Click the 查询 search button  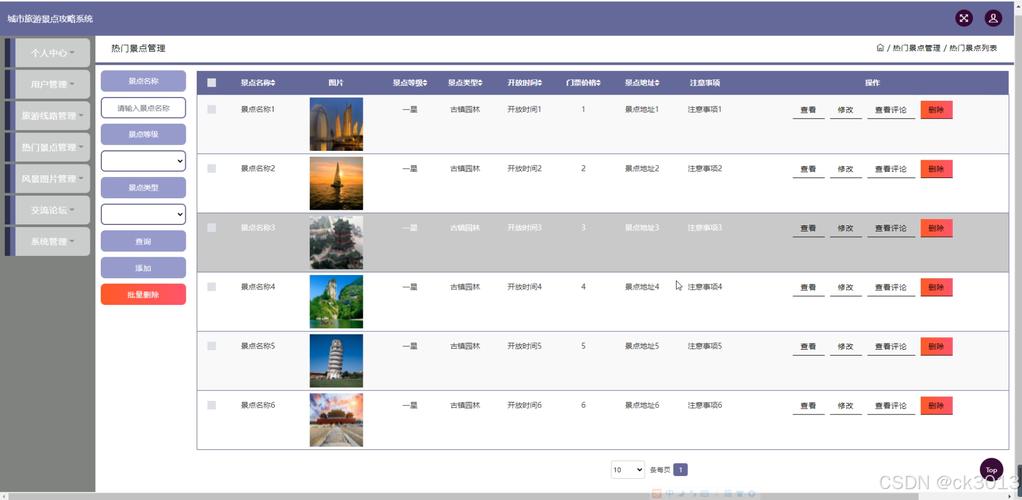pyautogui.click(x=143, y=241)
